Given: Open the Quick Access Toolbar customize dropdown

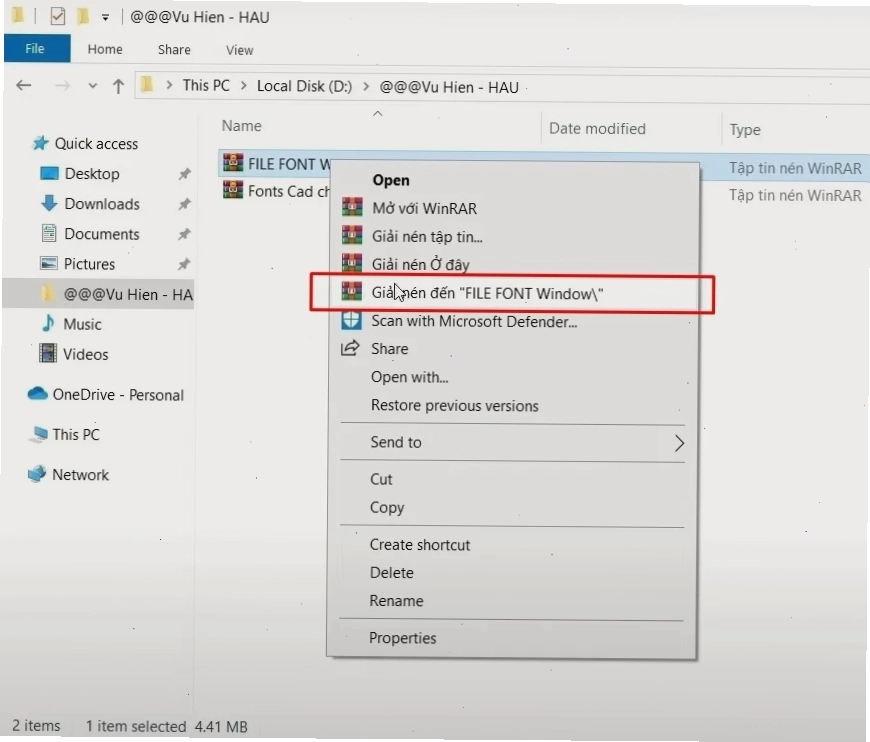Looking at the screenshot, I should pos(105,18).
